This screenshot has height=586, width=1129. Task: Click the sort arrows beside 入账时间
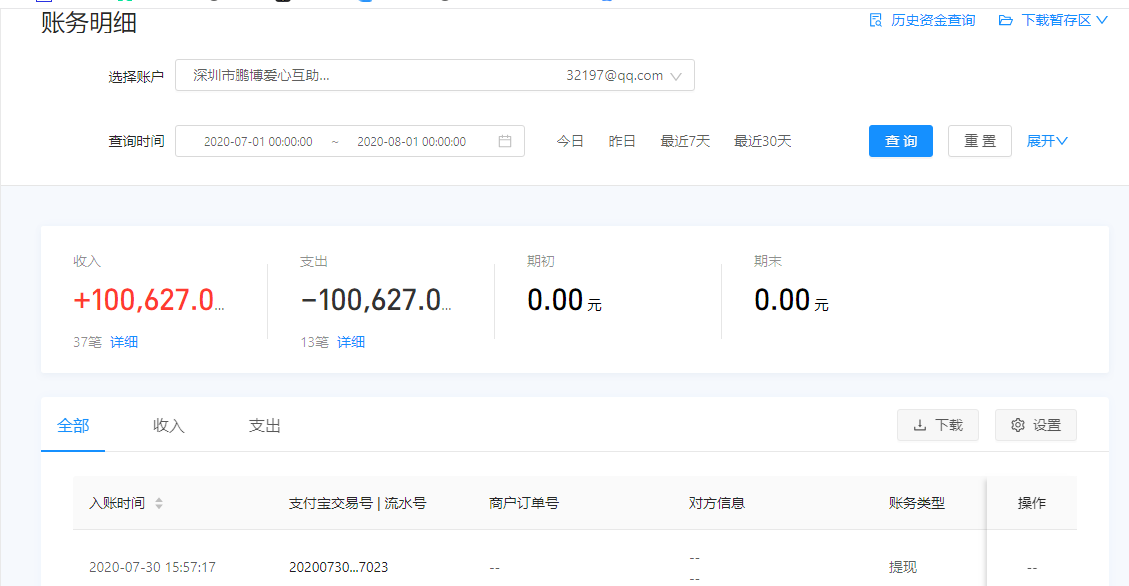159,503
